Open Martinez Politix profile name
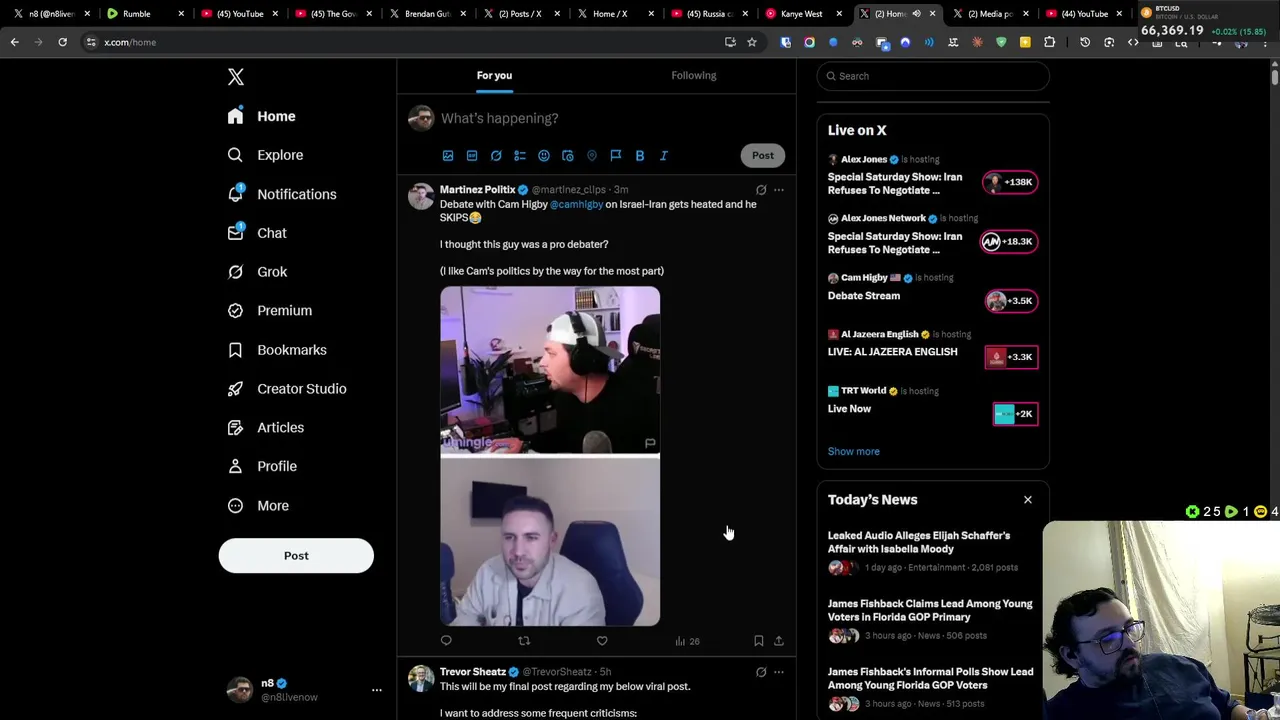 [x=477, y=190]
